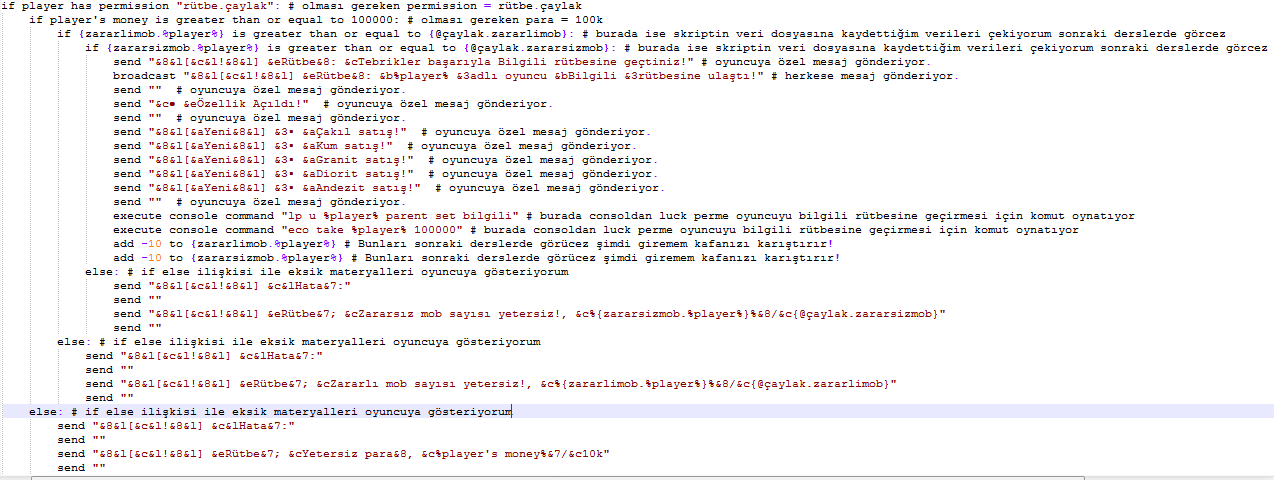1274x480 pixels.
Task: Click the highlighted 'else:' line with cursor
Action: point(270,411)
